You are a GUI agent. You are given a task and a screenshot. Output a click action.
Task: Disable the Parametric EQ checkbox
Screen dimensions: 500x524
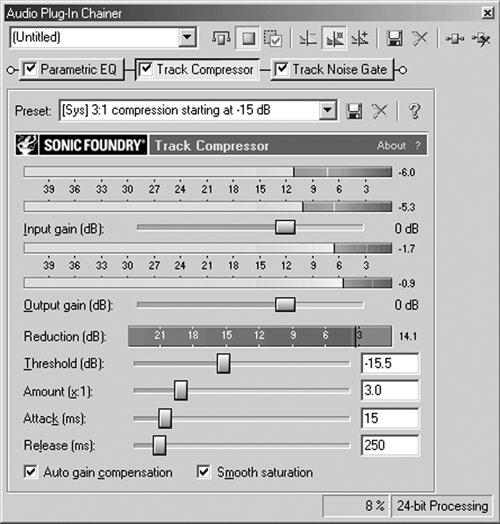tap(30, 69)
